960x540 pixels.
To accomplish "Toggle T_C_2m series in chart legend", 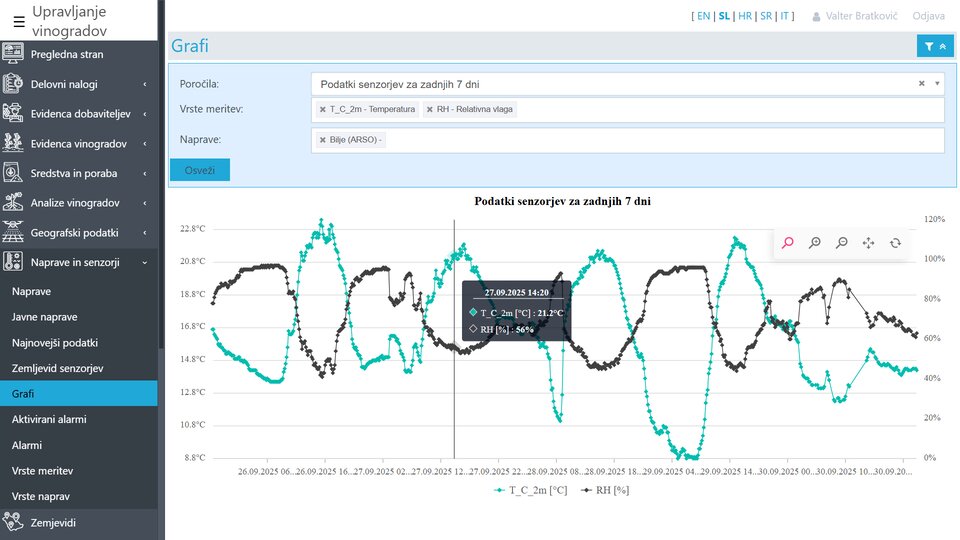I will [x=531, y=490].
